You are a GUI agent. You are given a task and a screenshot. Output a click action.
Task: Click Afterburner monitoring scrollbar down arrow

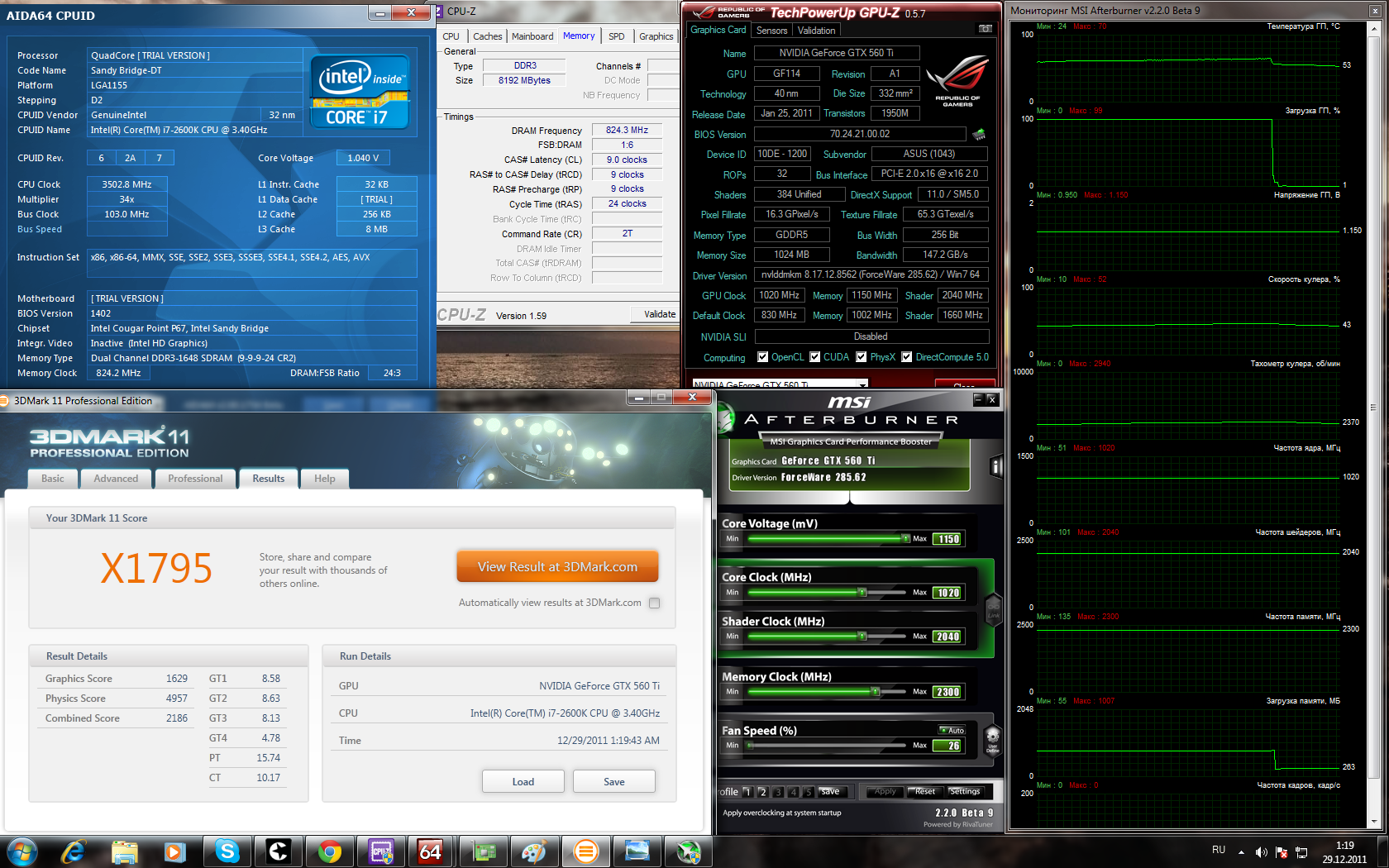[x=1375, y=822]
